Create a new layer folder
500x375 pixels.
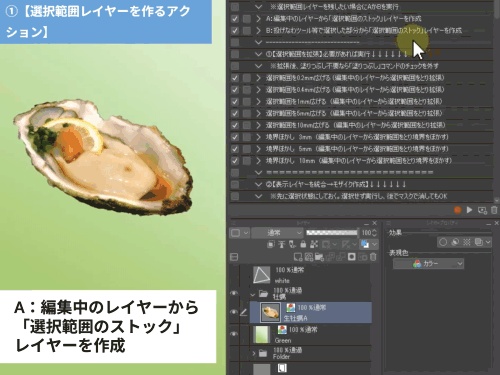pos(319,257)
